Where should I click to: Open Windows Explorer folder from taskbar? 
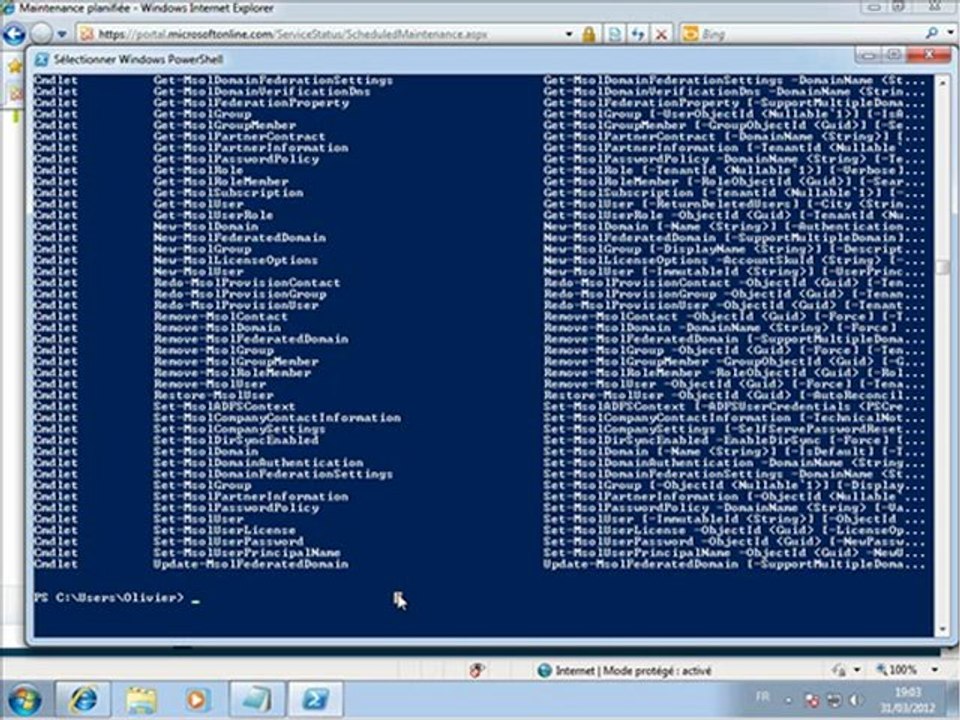(141, 700)
